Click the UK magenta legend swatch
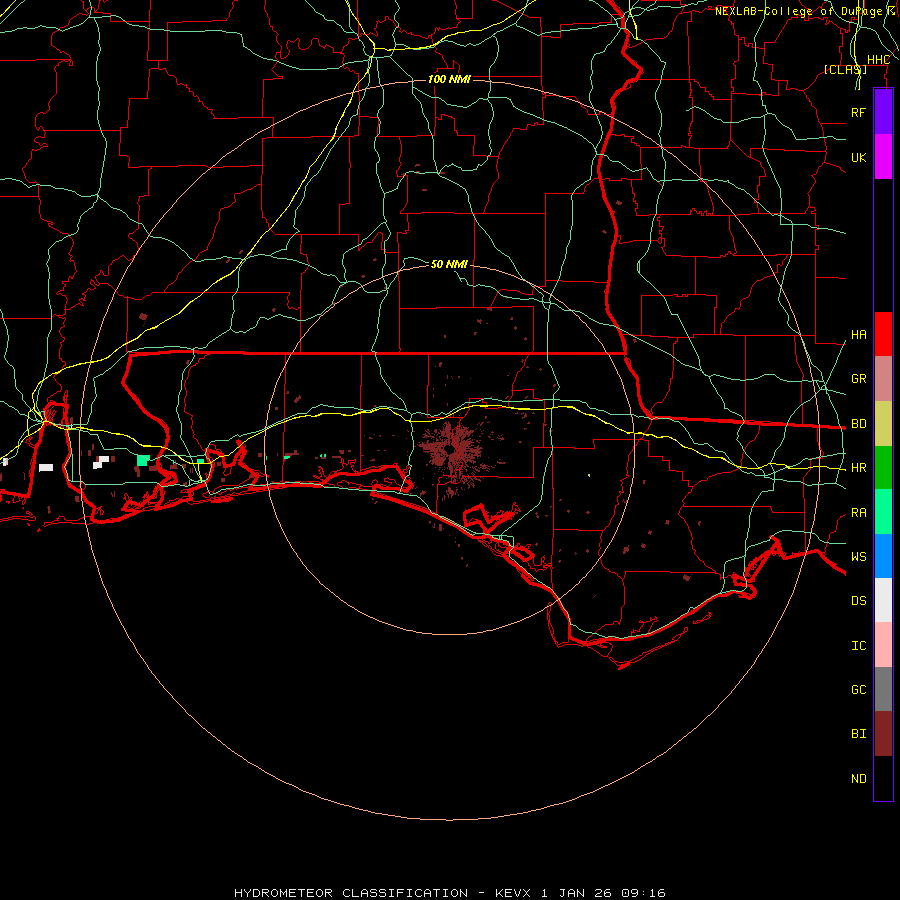This screenshot has height=900, width=900. [x=883, y=157]
